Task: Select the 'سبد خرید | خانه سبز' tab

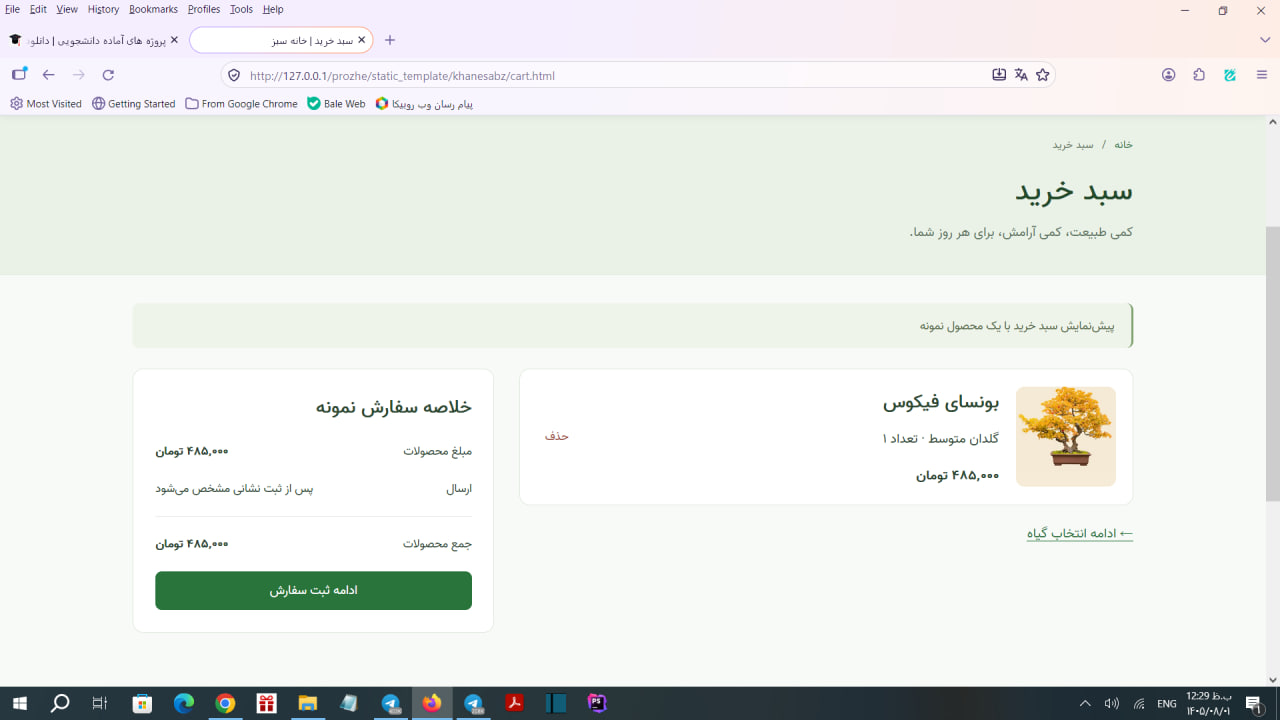Action: 281,40
